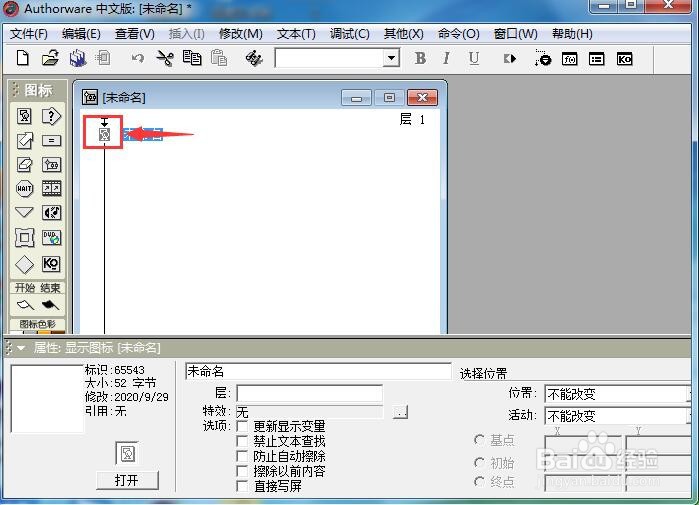Open the 命令(O) menu
The height and width of the screenshot is (505, 699).
pyautogui.click(x=458, y=34)
